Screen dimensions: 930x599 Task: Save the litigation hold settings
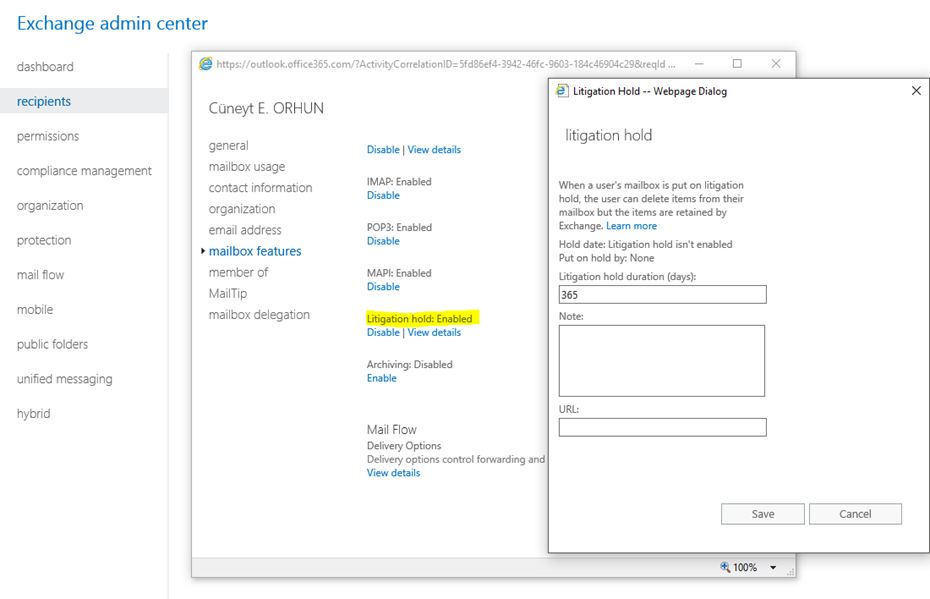click(763, 514)
